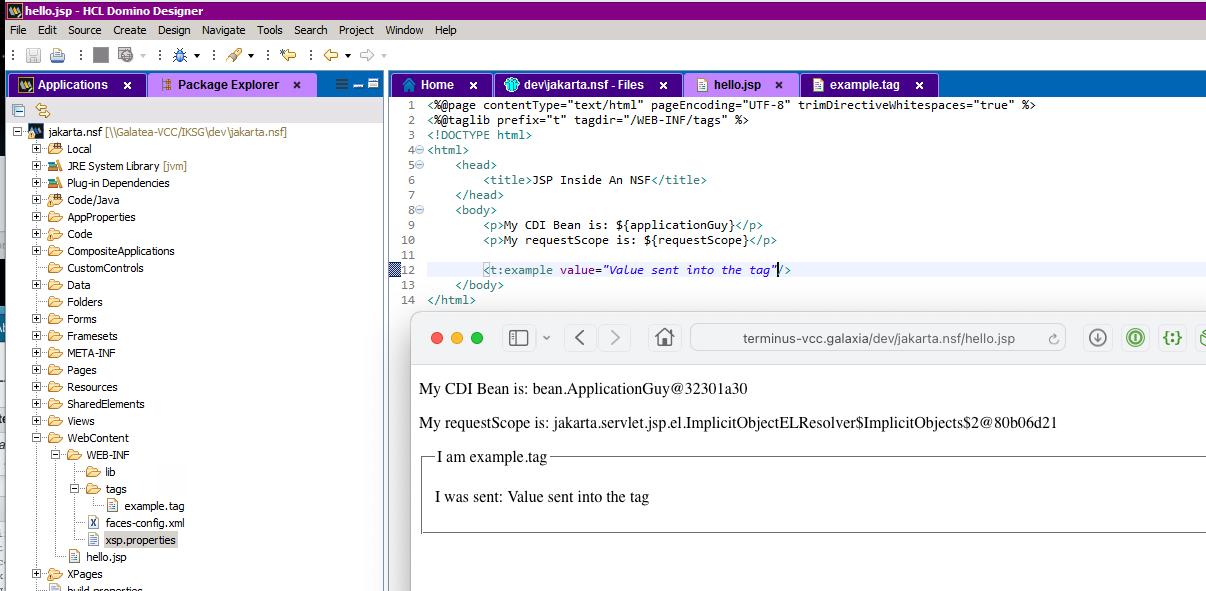Close the Applications panel tab
The image size is (1206, 591).
pos(127,86)
